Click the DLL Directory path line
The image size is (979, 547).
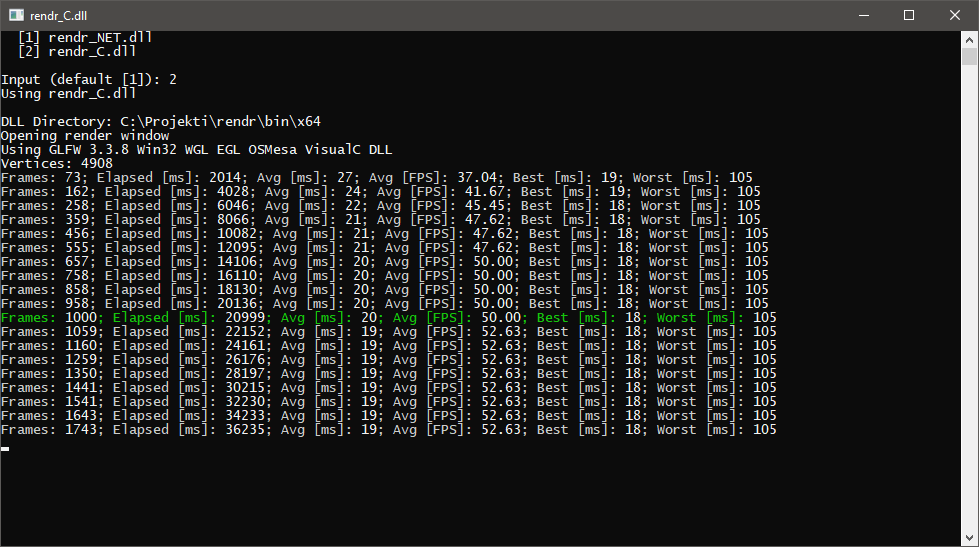[161, 122]
